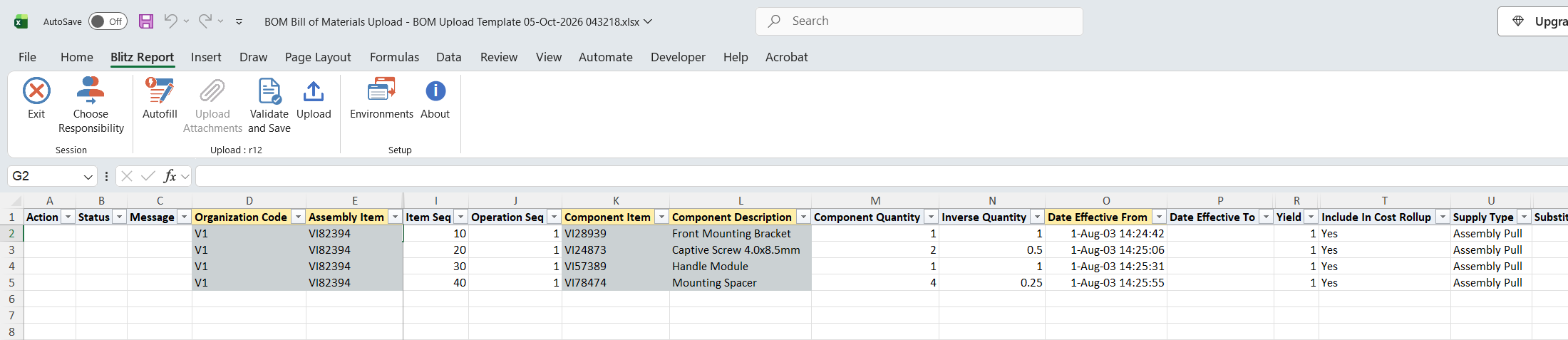Click the formula bar cancel X
The height and width of the screenshot is (340, 1568).
127,176
